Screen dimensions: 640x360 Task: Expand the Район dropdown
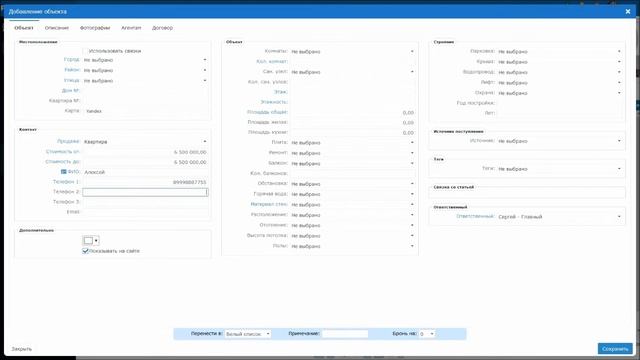[x=146, y=70]
